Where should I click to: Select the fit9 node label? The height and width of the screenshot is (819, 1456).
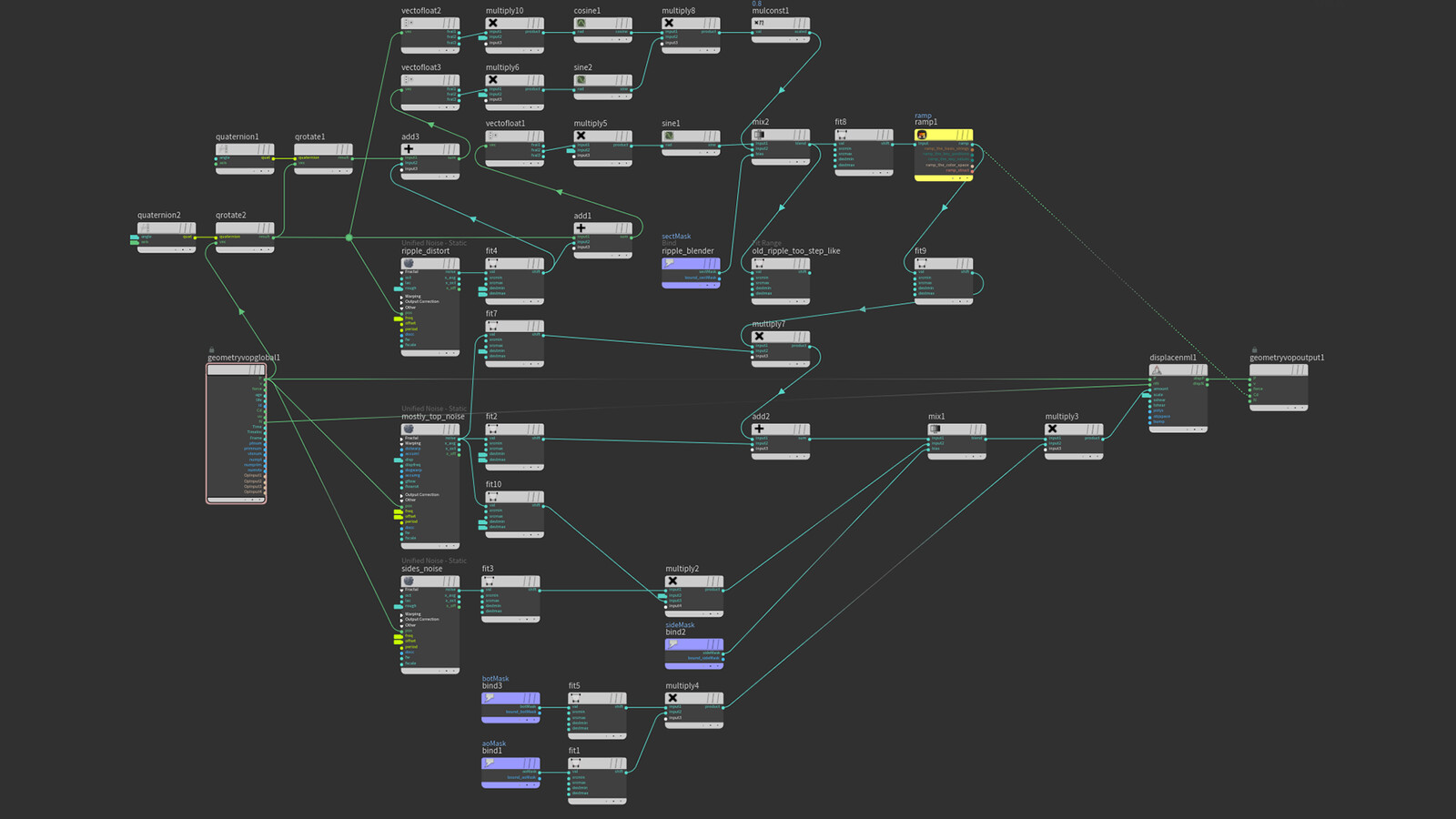(x=920, y=251)
